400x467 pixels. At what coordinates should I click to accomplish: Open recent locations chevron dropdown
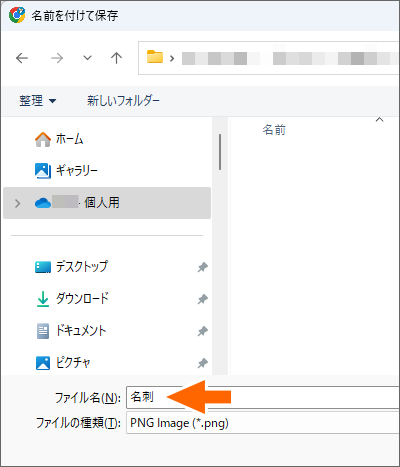[87, 58]
